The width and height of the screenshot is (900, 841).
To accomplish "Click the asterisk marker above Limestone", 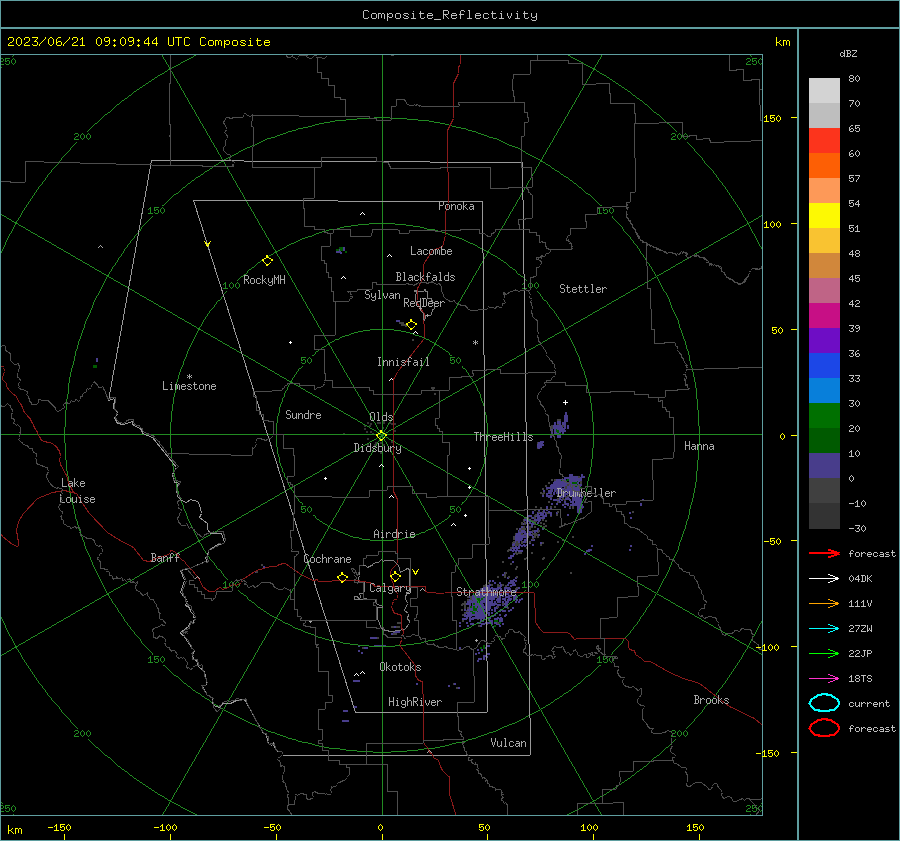I will coord(189,377).
